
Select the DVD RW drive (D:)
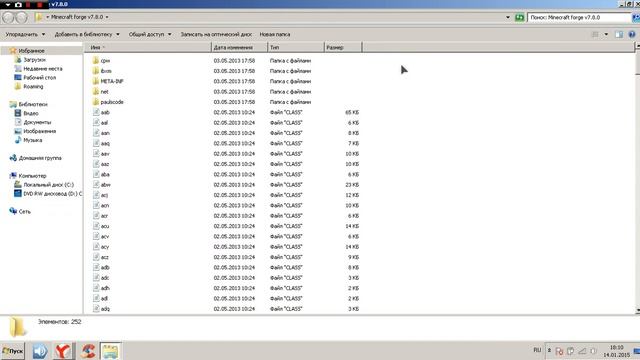52,194
